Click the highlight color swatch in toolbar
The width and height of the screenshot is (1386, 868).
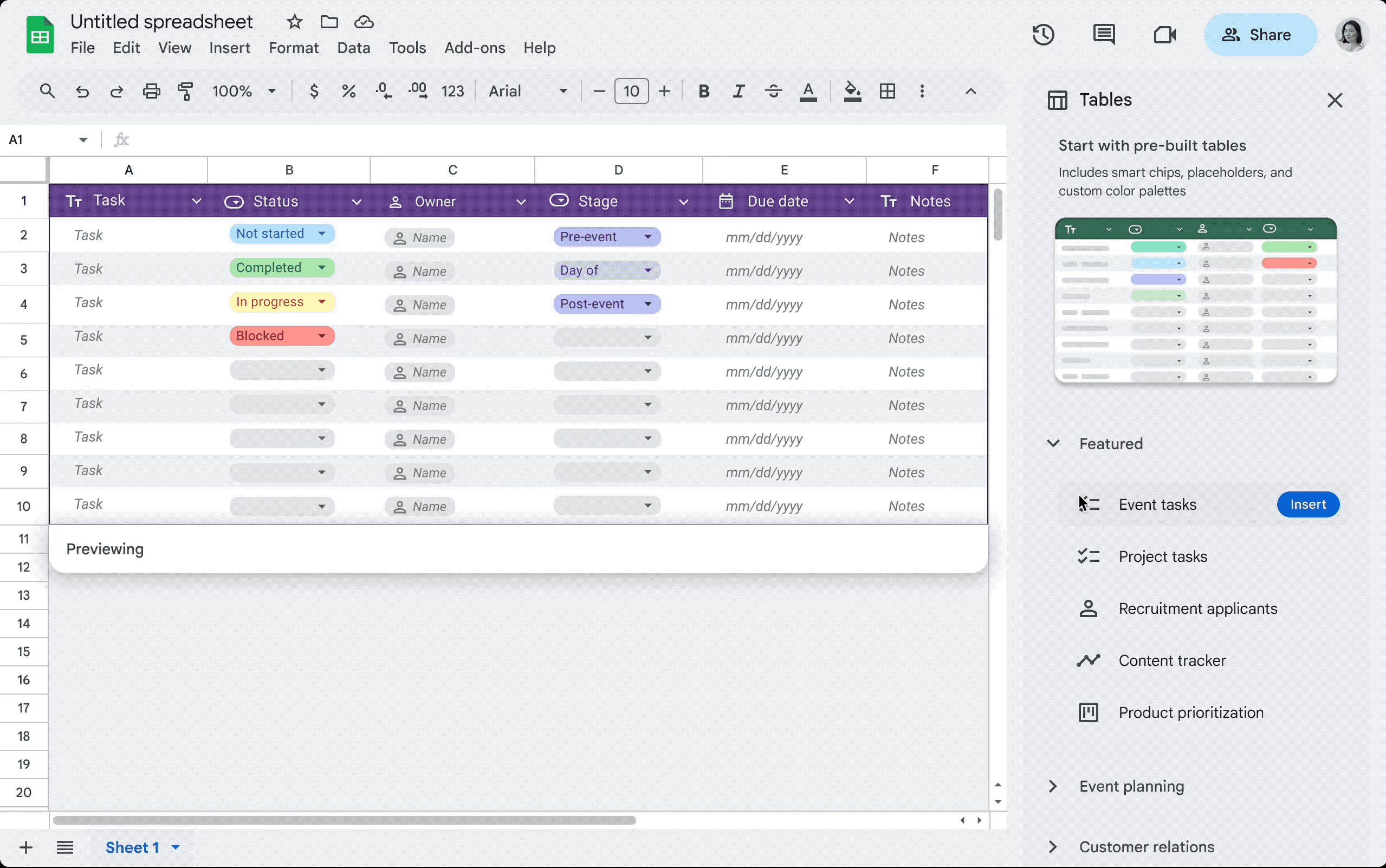point(850,92)
